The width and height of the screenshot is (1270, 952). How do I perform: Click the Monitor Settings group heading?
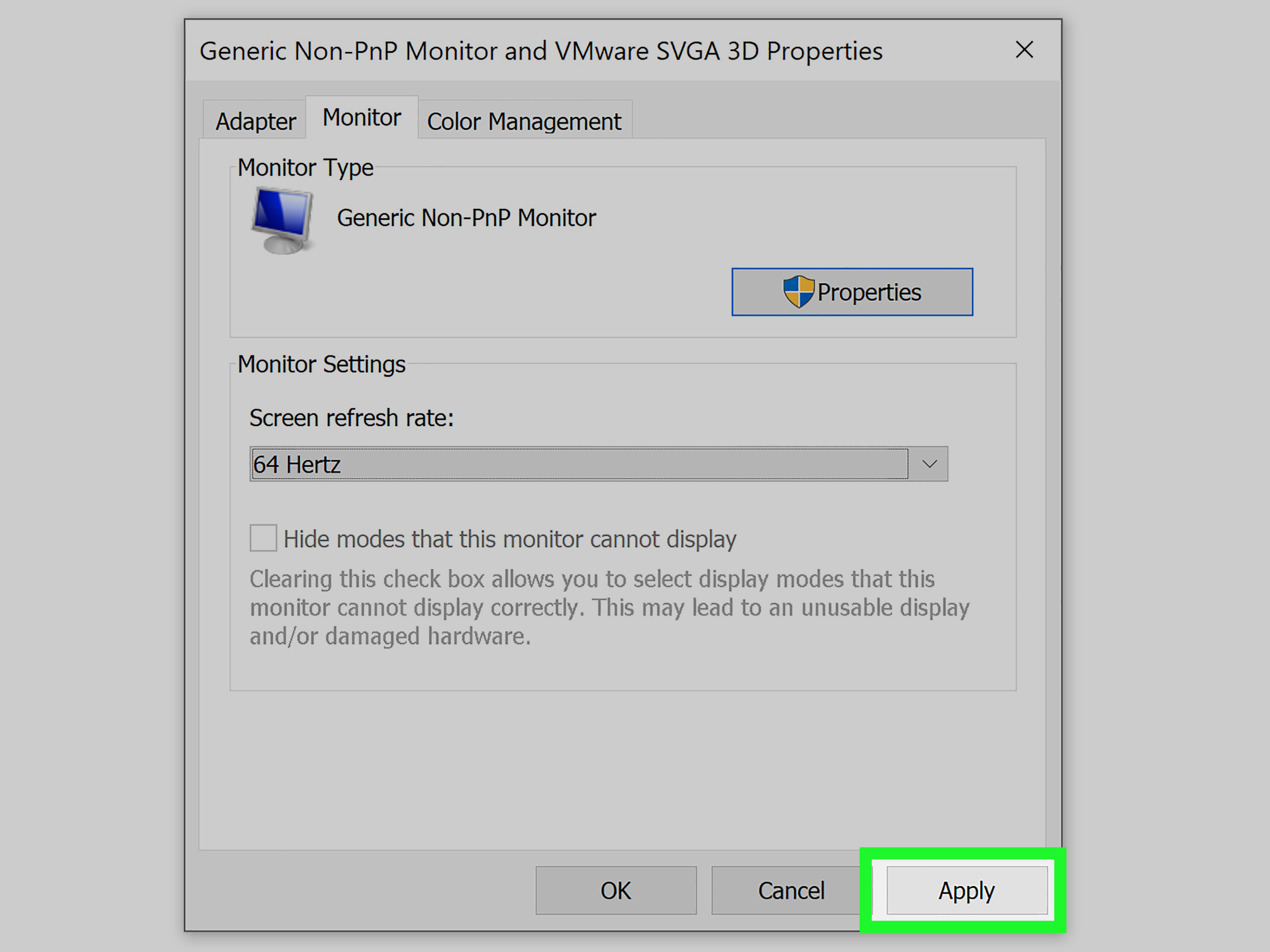(321, 365)
